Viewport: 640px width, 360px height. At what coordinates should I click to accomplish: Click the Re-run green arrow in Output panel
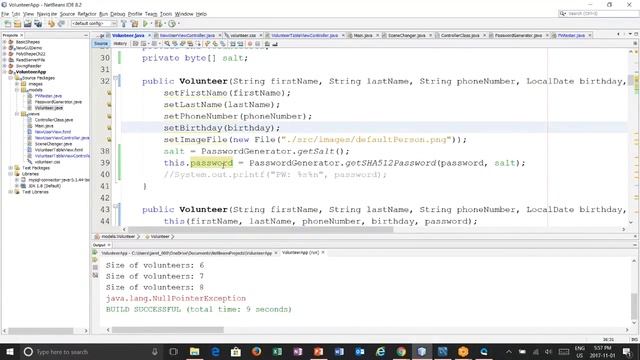(95, 253)
